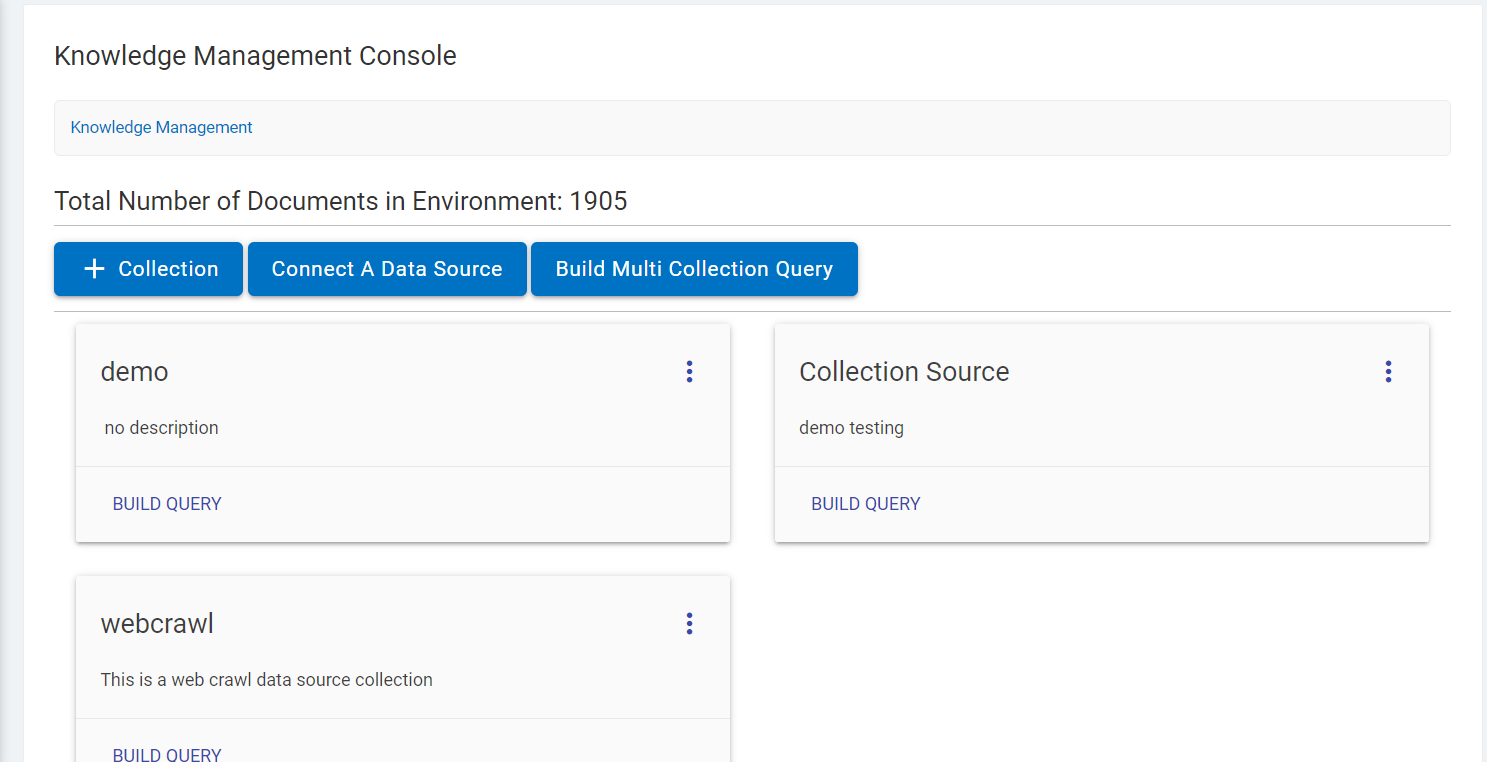Image resolution: width=1487 pixels, height=762 pixels.
Task: Open the webcrawl card's three-dot menu
Action: [689, 624]
